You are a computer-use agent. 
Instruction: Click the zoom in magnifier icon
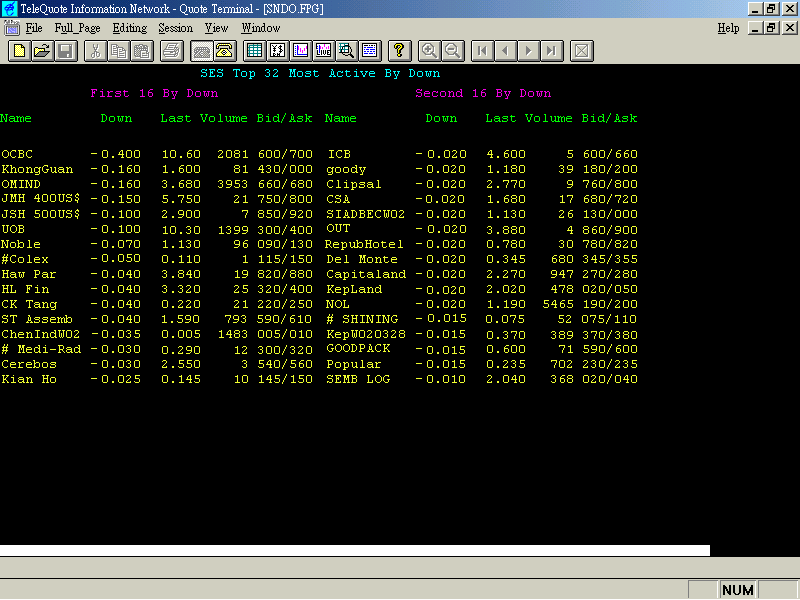(429, 51)
